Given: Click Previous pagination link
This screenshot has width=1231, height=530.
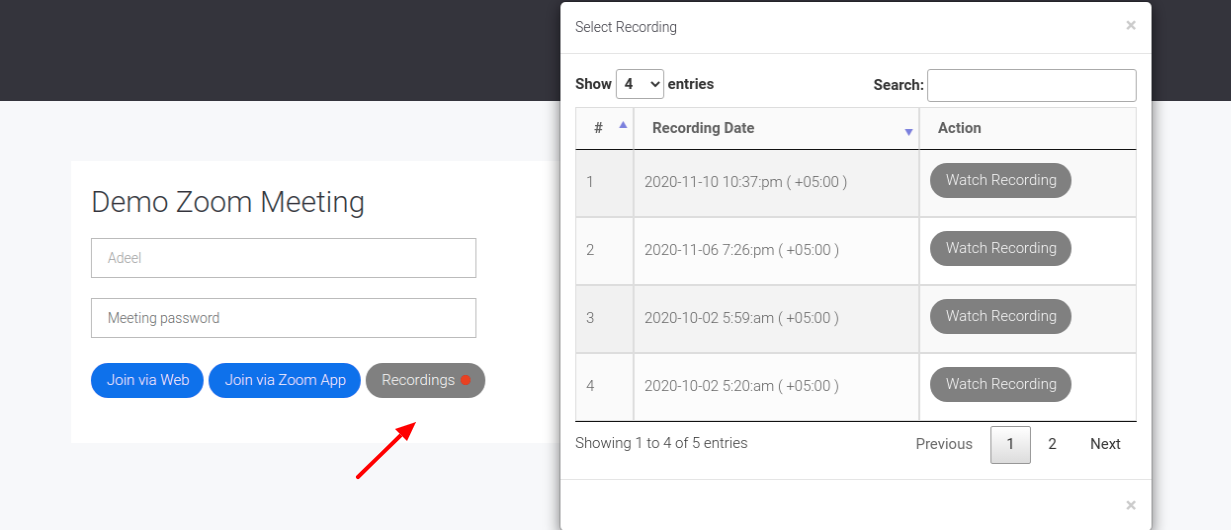Looking at the screenshot, I should point(944,444).
